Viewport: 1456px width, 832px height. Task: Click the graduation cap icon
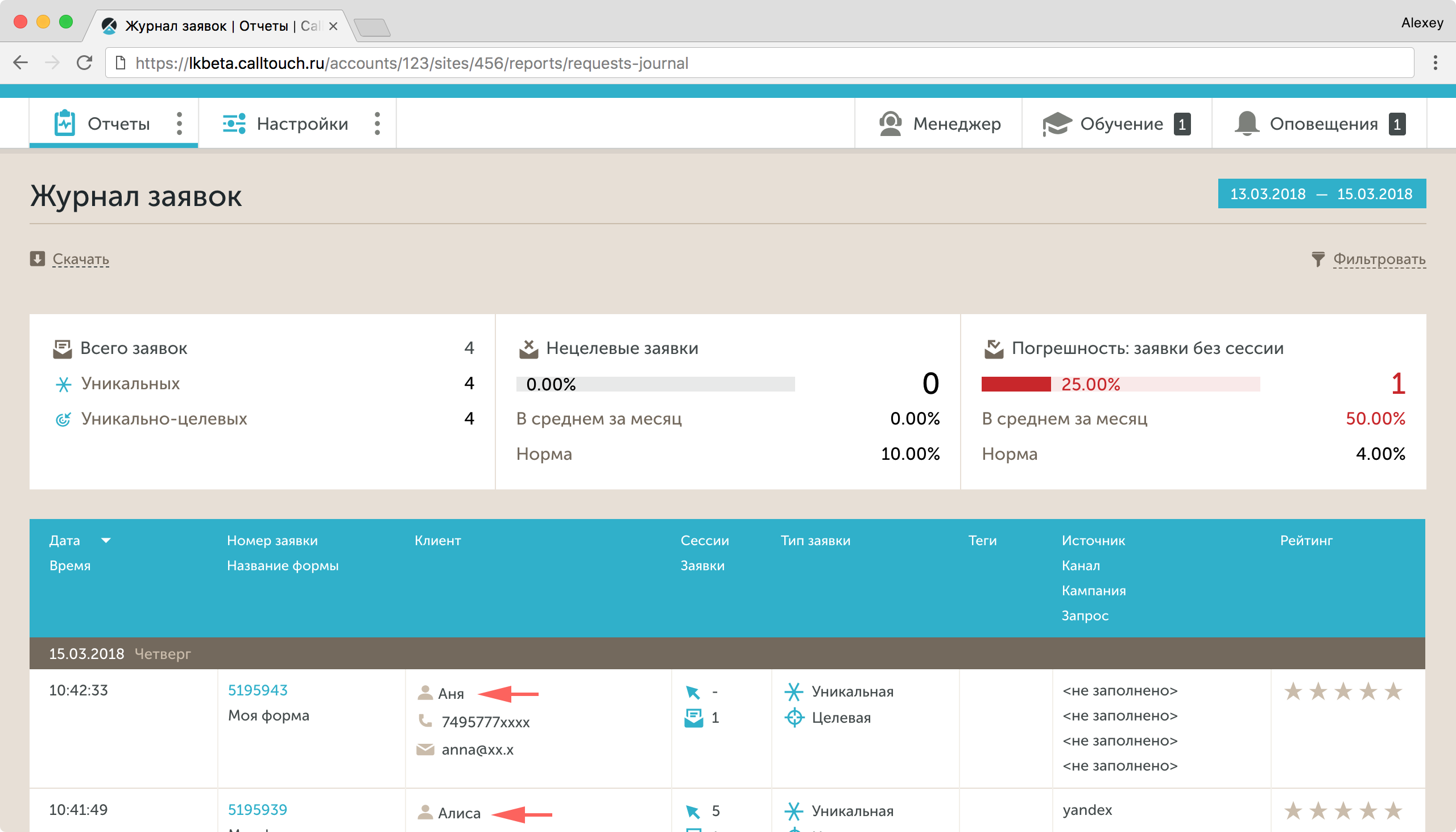click(1057, 124)
